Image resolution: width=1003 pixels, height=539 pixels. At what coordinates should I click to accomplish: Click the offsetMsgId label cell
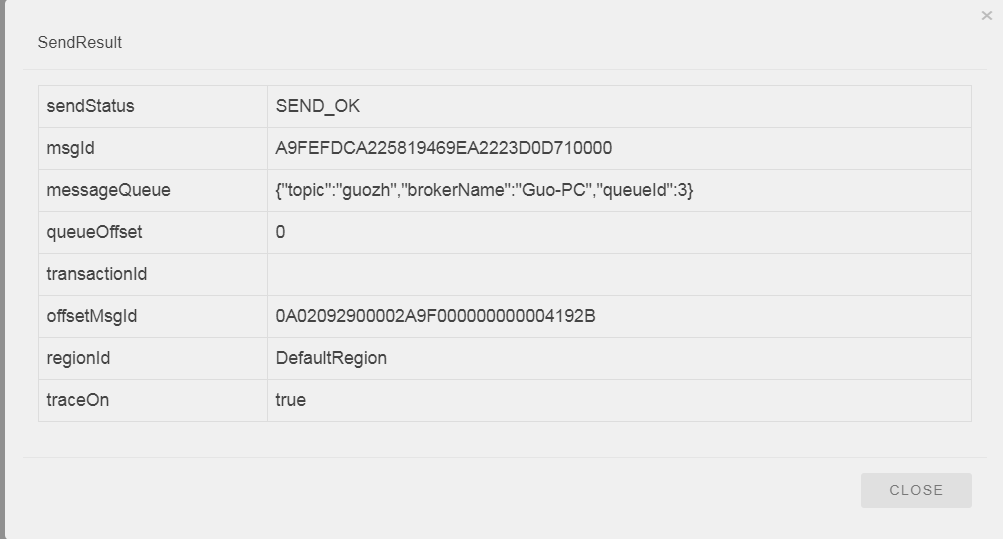pos(153,316)
